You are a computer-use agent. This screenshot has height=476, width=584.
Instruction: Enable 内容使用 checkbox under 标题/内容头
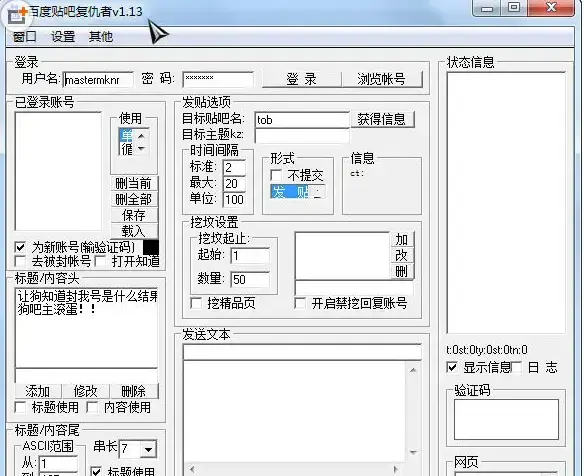click(92, 407)
